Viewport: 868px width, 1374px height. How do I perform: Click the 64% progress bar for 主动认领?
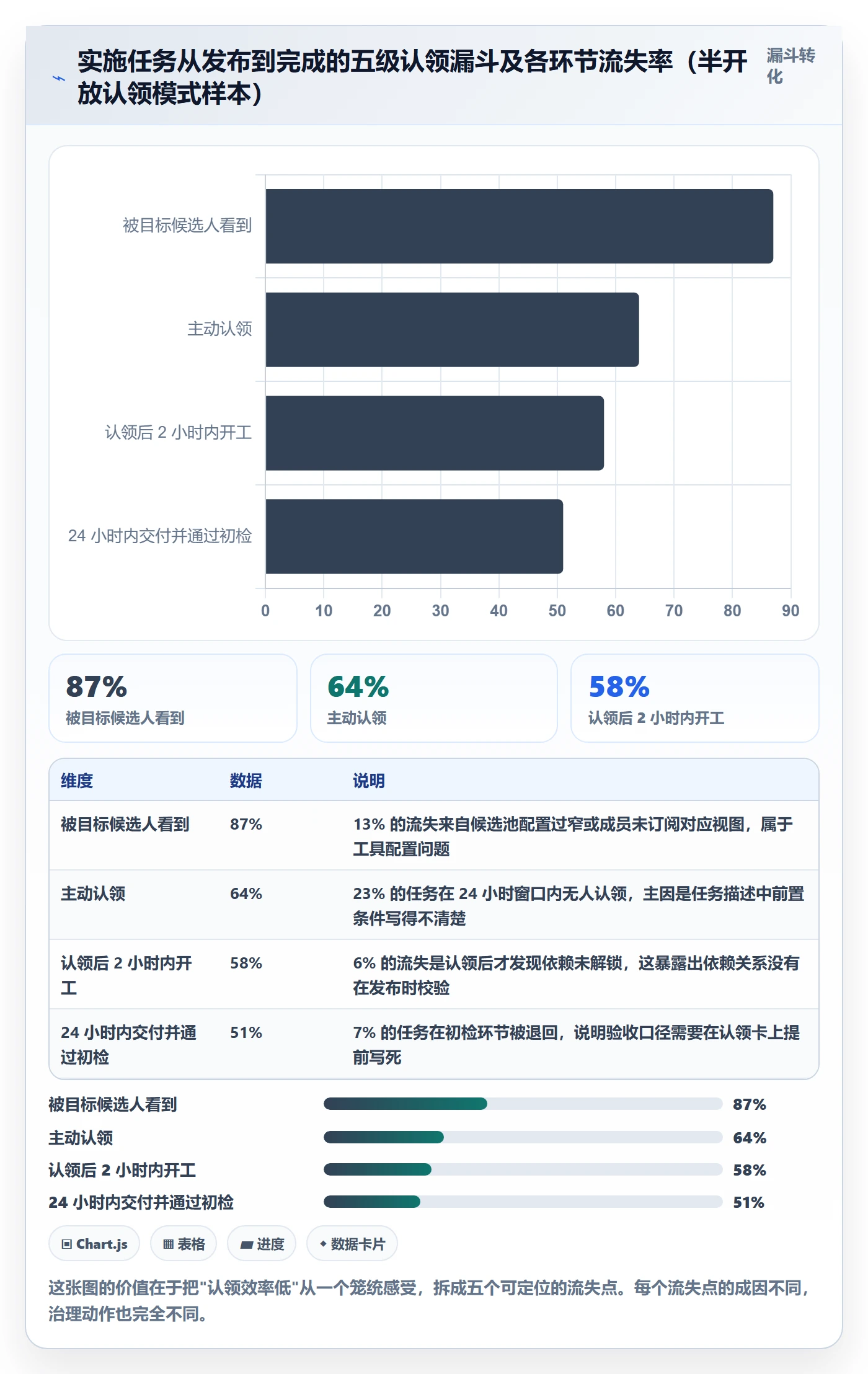523,1137
